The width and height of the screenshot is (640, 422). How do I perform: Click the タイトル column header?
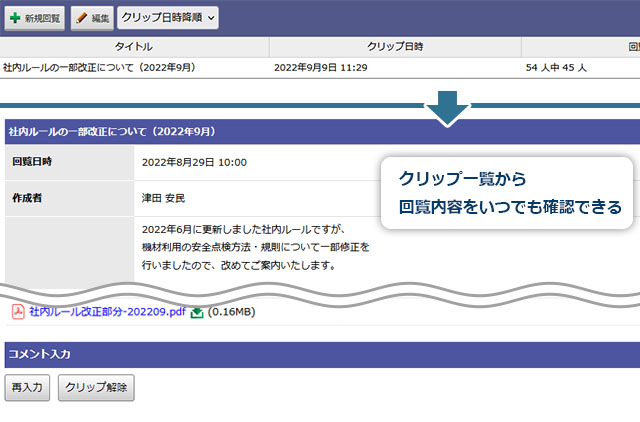[134, 47]
